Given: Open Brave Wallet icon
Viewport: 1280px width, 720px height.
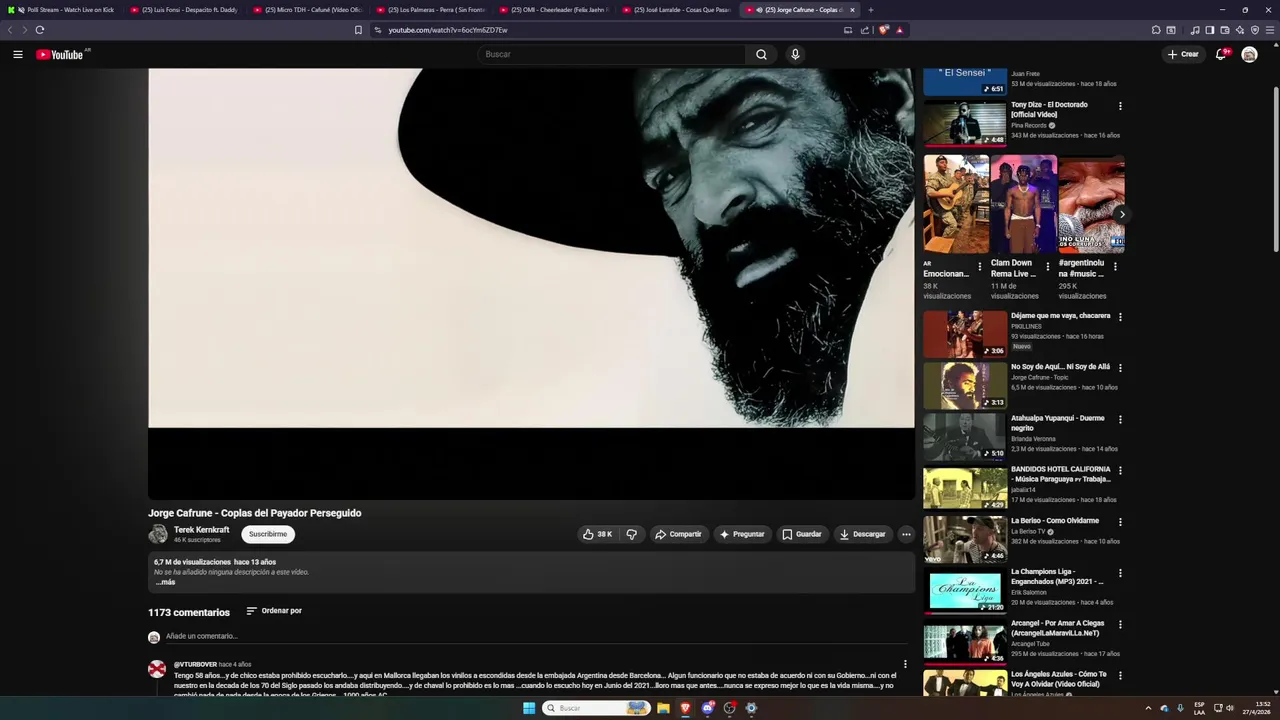Looking at the screenshot, I should click(x=1225, y=30).
